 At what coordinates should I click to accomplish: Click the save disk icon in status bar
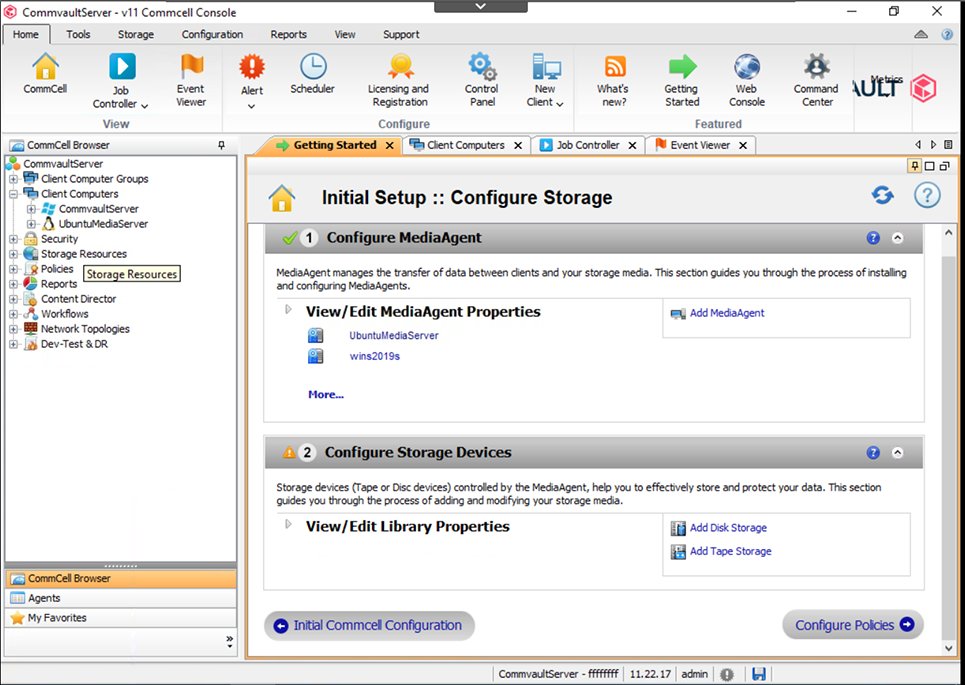[x=759, y=674]
